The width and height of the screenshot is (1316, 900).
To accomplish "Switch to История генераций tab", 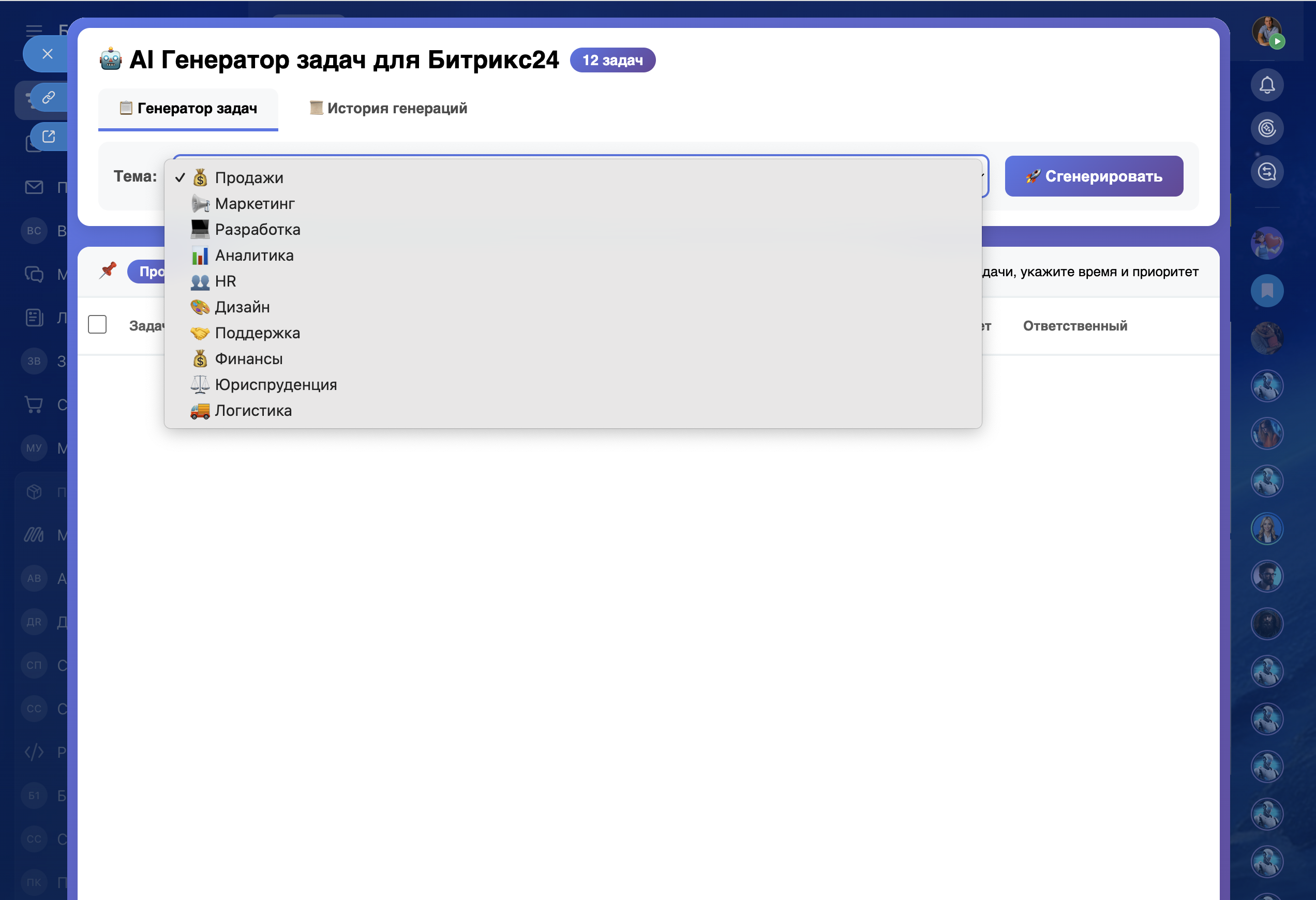I will 388,108.
